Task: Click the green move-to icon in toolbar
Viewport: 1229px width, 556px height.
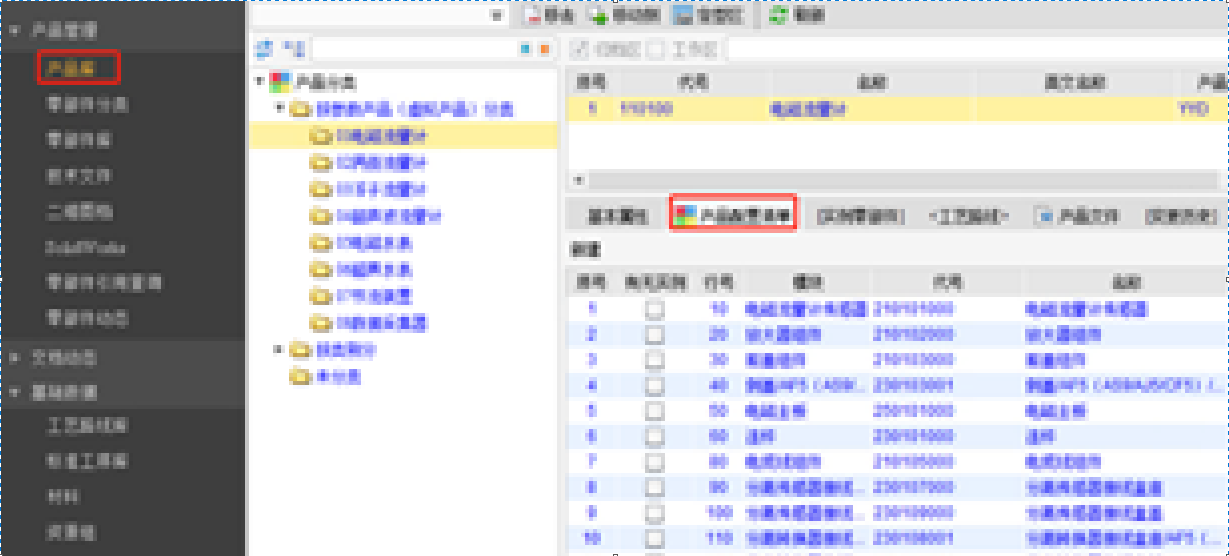Action: (598, 15)
